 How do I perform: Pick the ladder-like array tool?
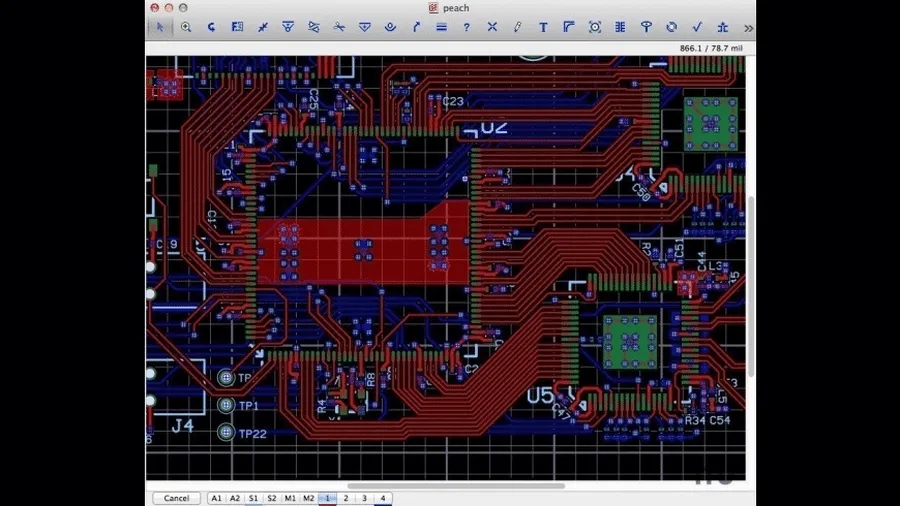pyautogui.click(x=620, y=27)
